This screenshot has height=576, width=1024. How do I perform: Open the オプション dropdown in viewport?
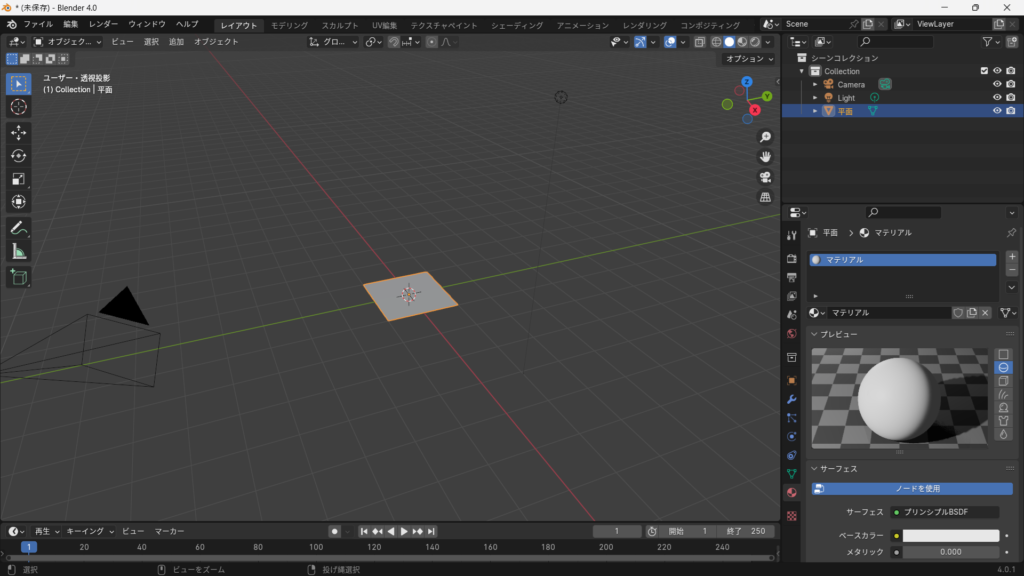pyautogui.click(x=749, y=59)
